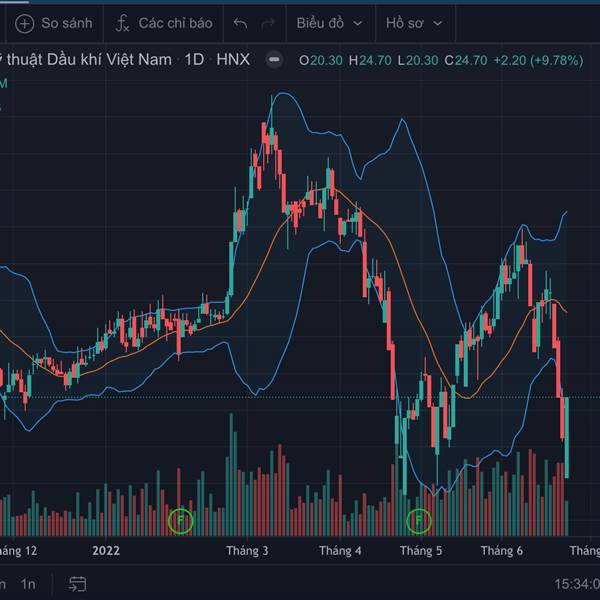
Task: Click the HNX exchange label
Action: coord(233,60)
